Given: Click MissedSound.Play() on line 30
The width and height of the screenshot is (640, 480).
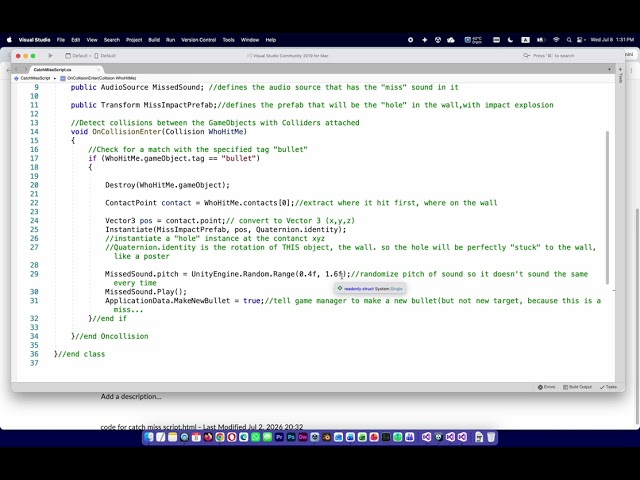Looking at the screenshot, I should [146, 292].
